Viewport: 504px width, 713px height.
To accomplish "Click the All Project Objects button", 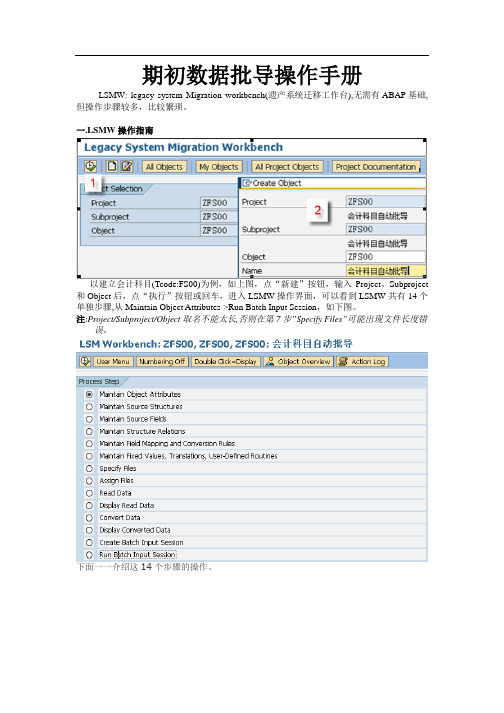I will pyautogui.click(x=287, y=167).
